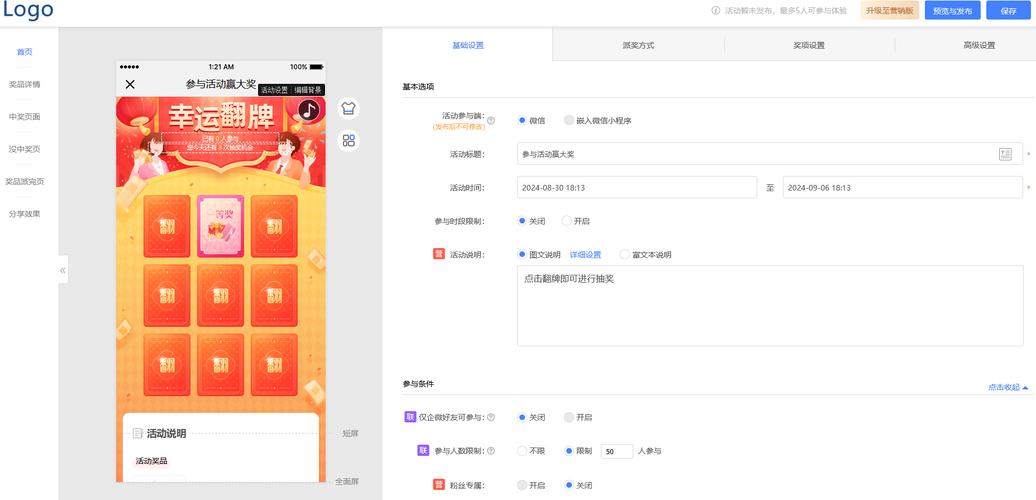Viewport: 1036px width, 500px height.
Task: Click the purple 联 badge beside 仅企微好友可参与
Action: coord(410,417)
